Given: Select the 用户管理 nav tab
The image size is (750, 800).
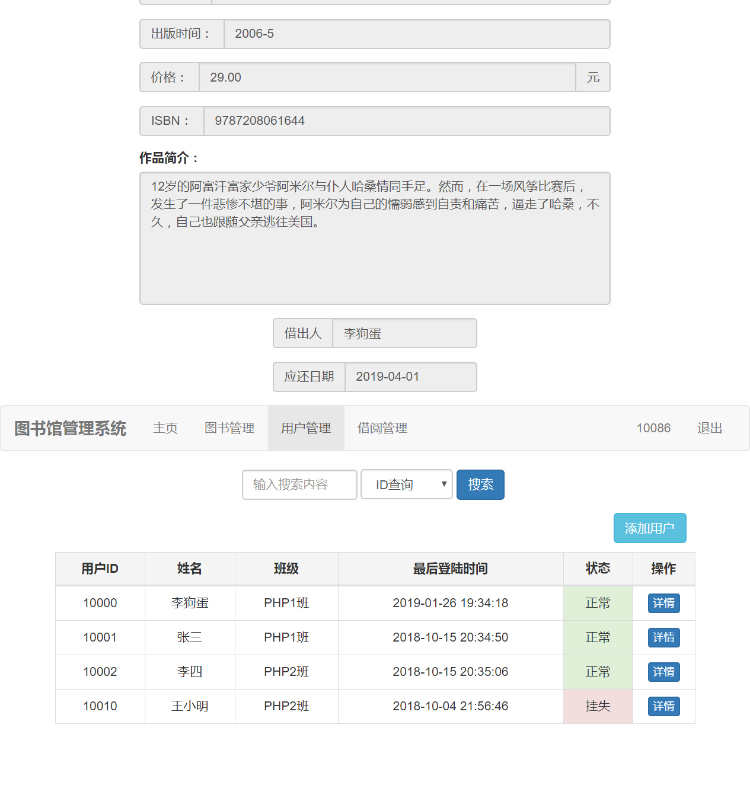Looking at the screenshot, I should point(306,428).
